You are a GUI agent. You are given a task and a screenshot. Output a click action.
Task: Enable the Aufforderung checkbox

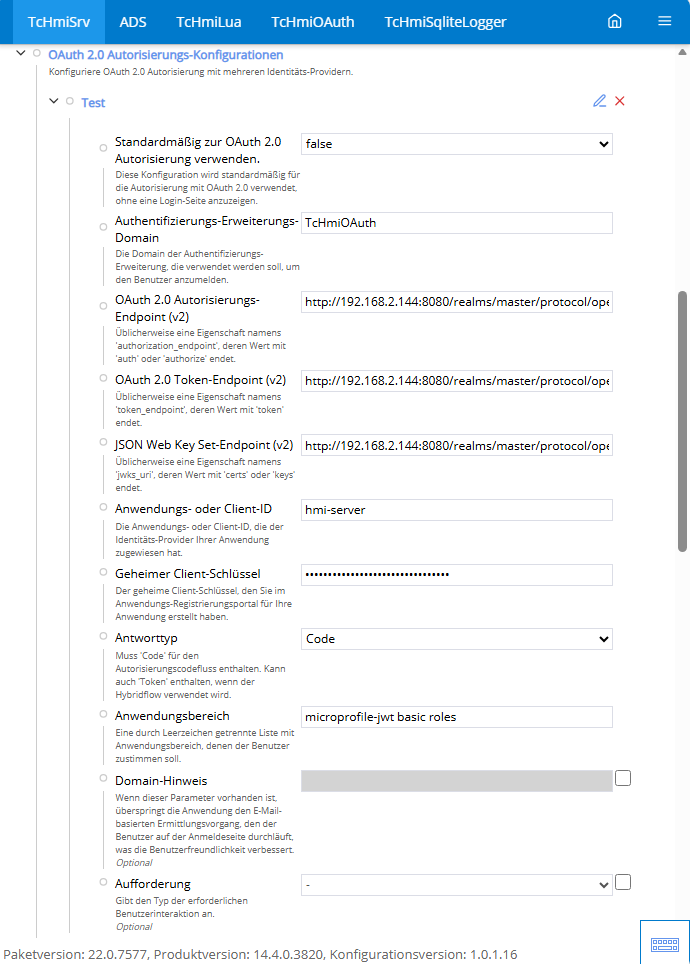623,882
